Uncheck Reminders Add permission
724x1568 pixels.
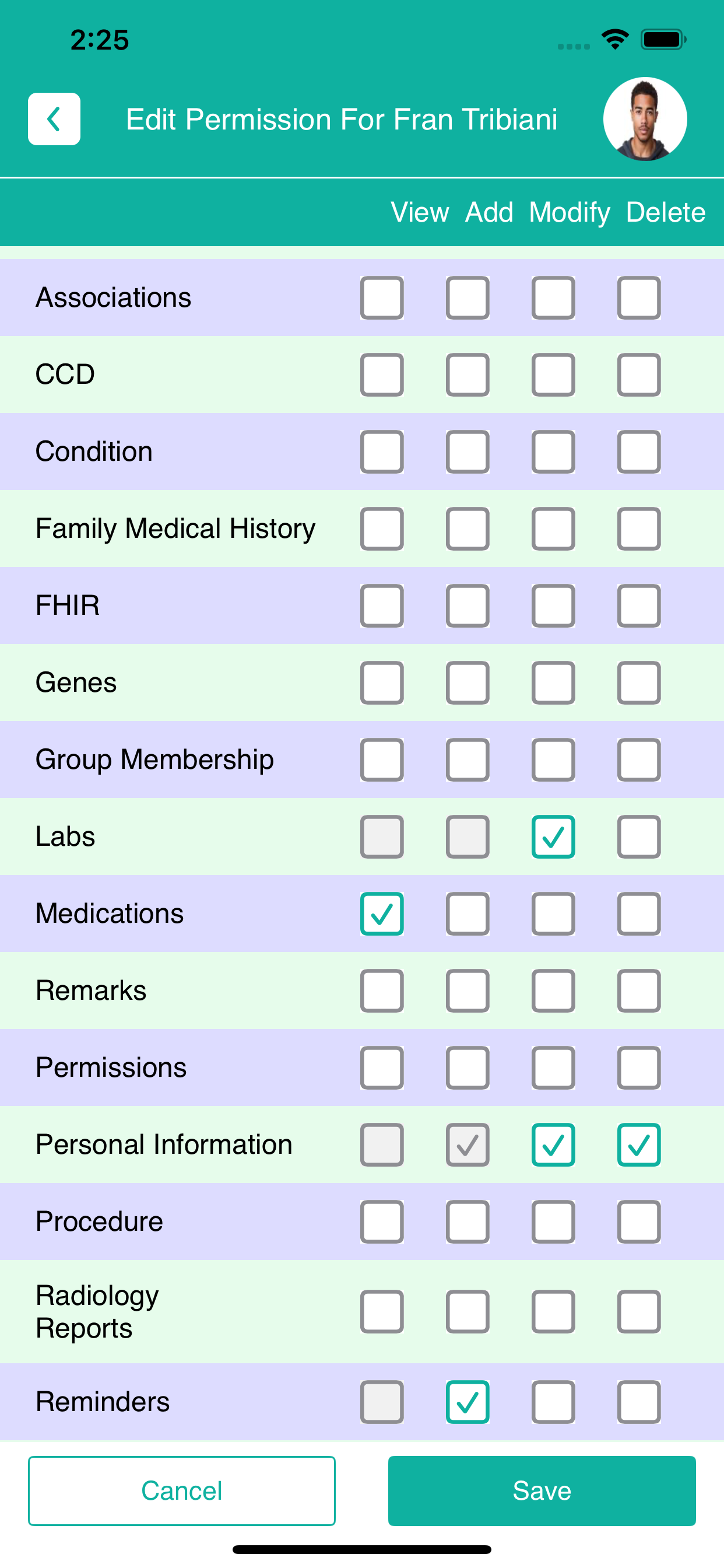pyautogui.click(x=468, y=1401)
